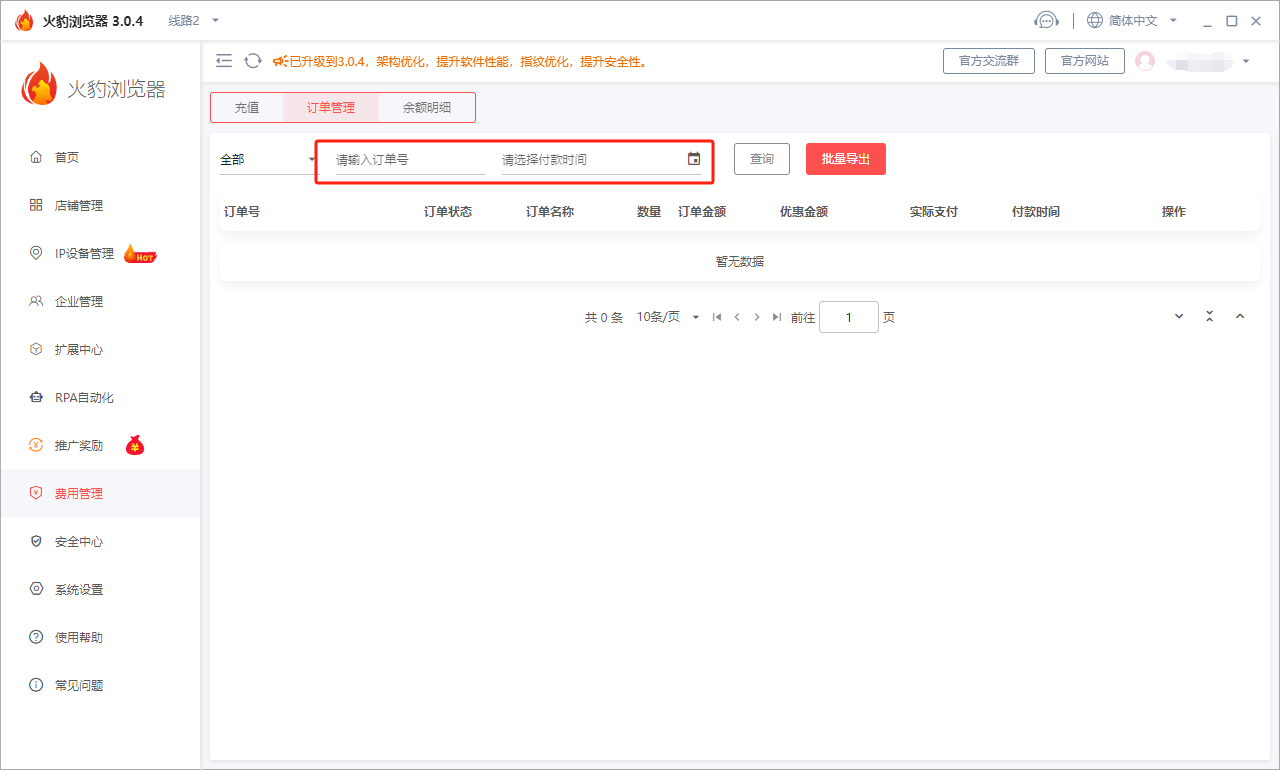
Task: Focus the 请输入订单号 input field
Action: pyautogui.click(x=410, y=159)
